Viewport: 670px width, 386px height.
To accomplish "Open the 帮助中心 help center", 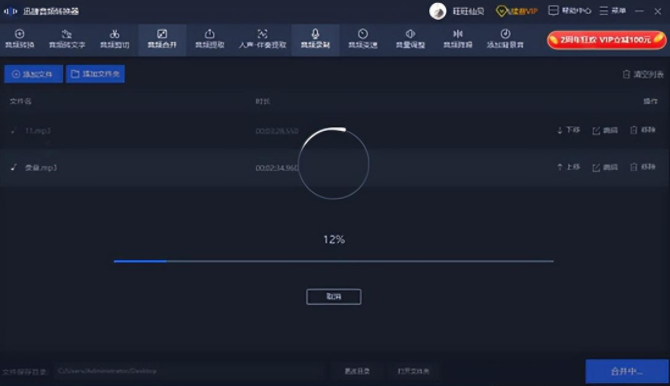I will click(x=570, y=11).
